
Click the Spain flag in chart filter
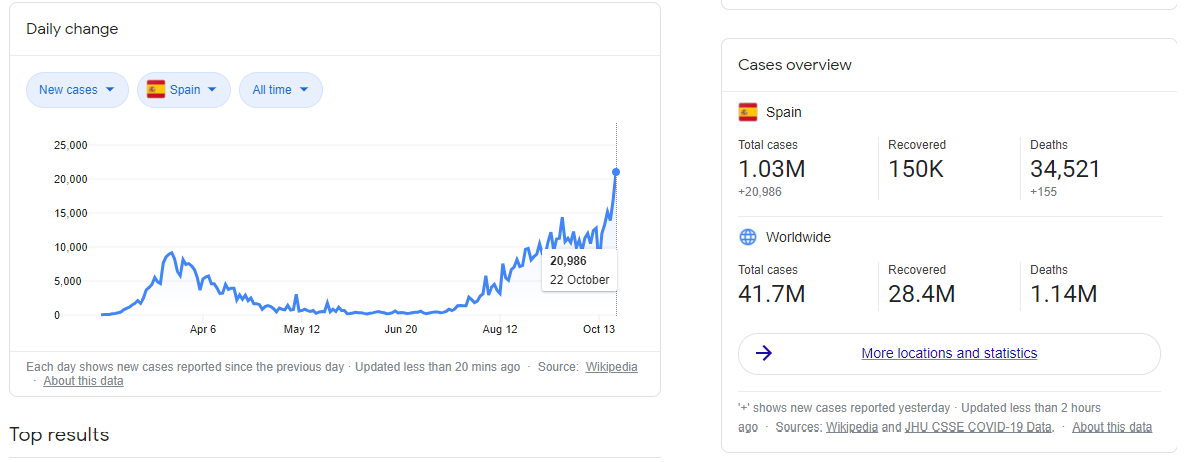point(156,90)
